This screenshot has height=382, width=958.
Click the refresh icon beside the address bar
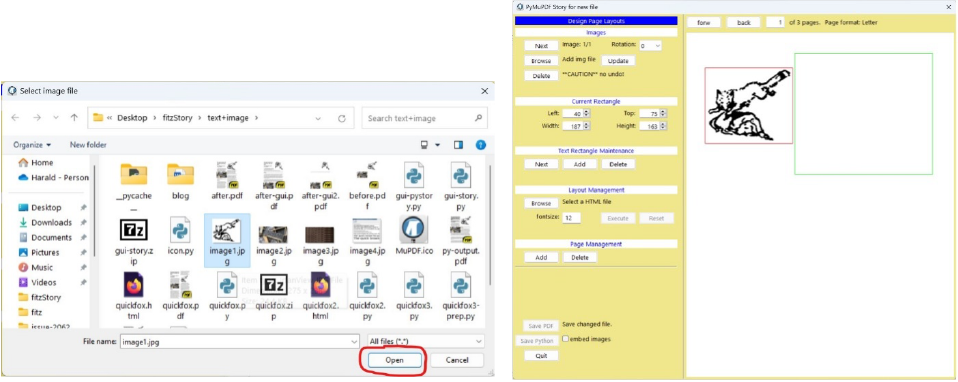342,118
